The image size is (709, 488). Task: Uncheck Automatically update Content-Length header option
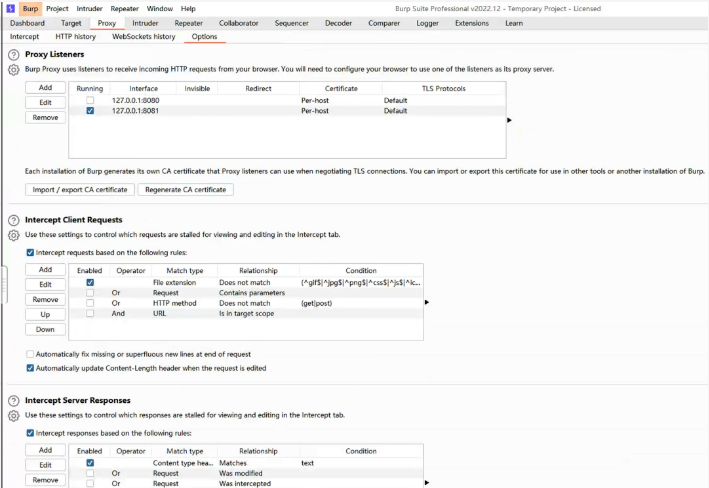pyautogui.click(x=30, y=368)
